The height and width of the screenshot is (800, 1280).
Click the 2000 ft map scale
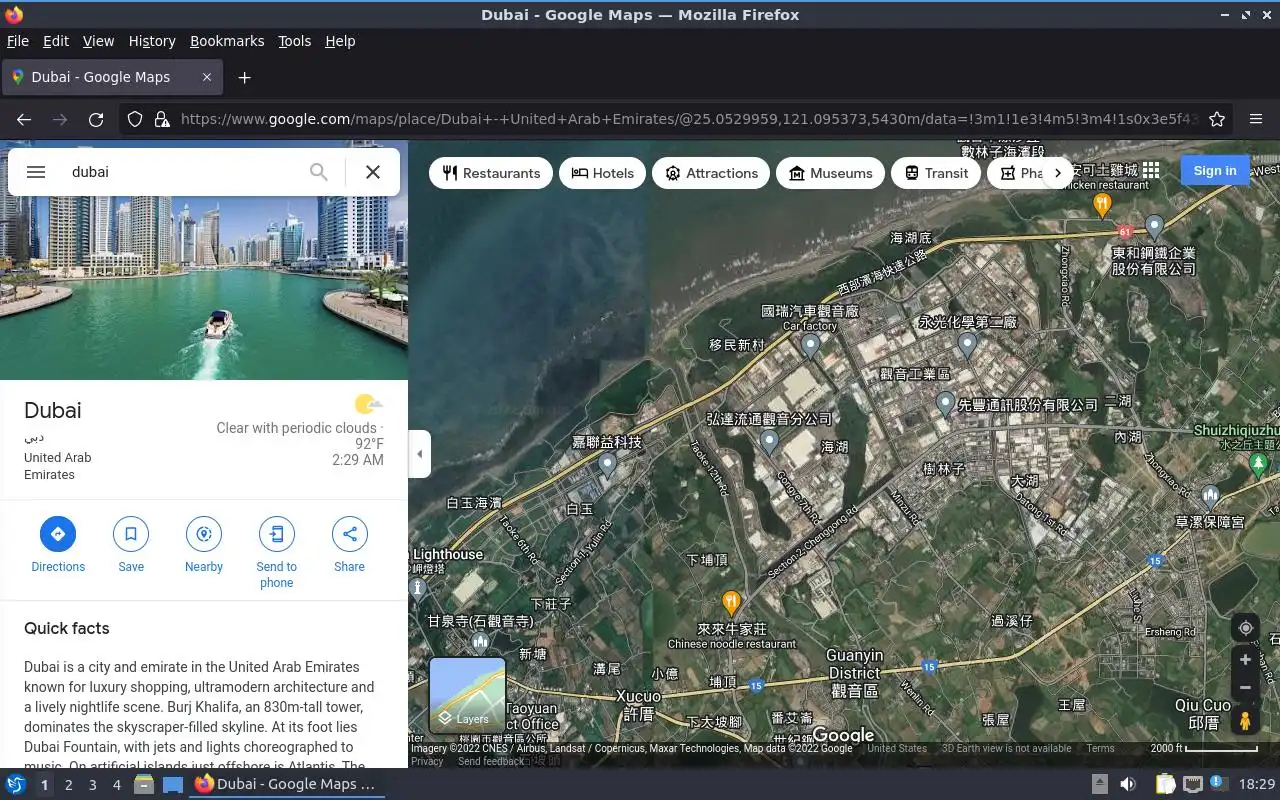pyautogui.click(x=1204, y=748)
